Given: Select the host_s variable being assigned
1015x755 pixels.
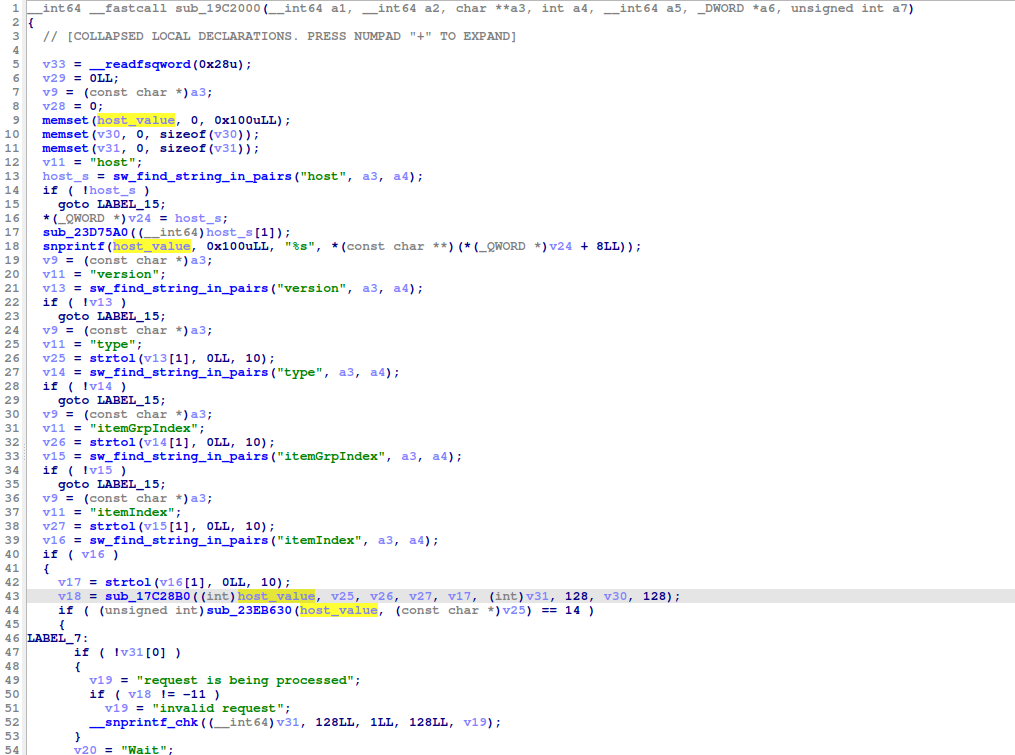Looking at the screenshot, I should 66,176.
